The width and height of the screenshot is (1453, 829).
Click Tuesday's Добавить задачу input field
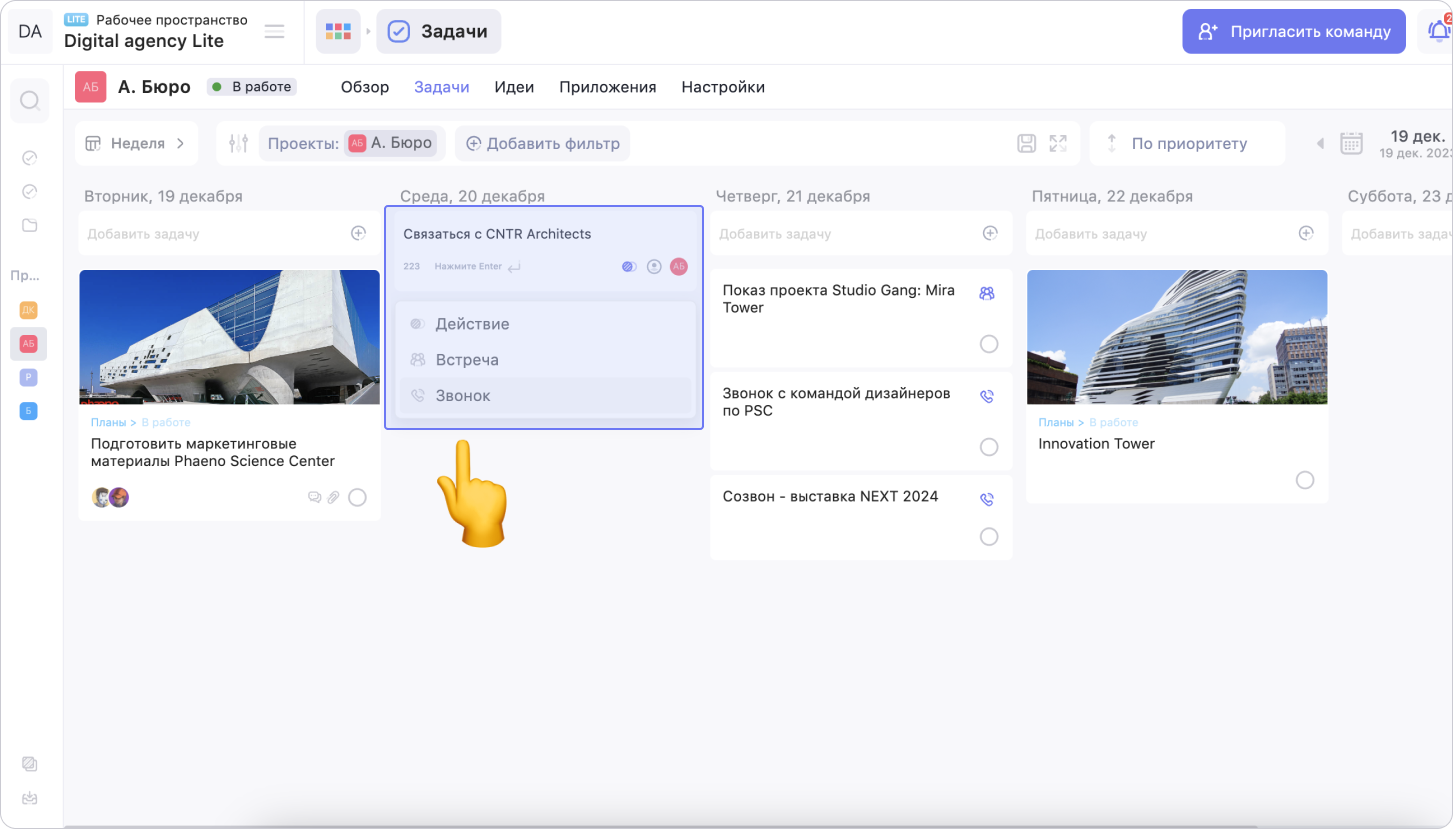point(229,233)
